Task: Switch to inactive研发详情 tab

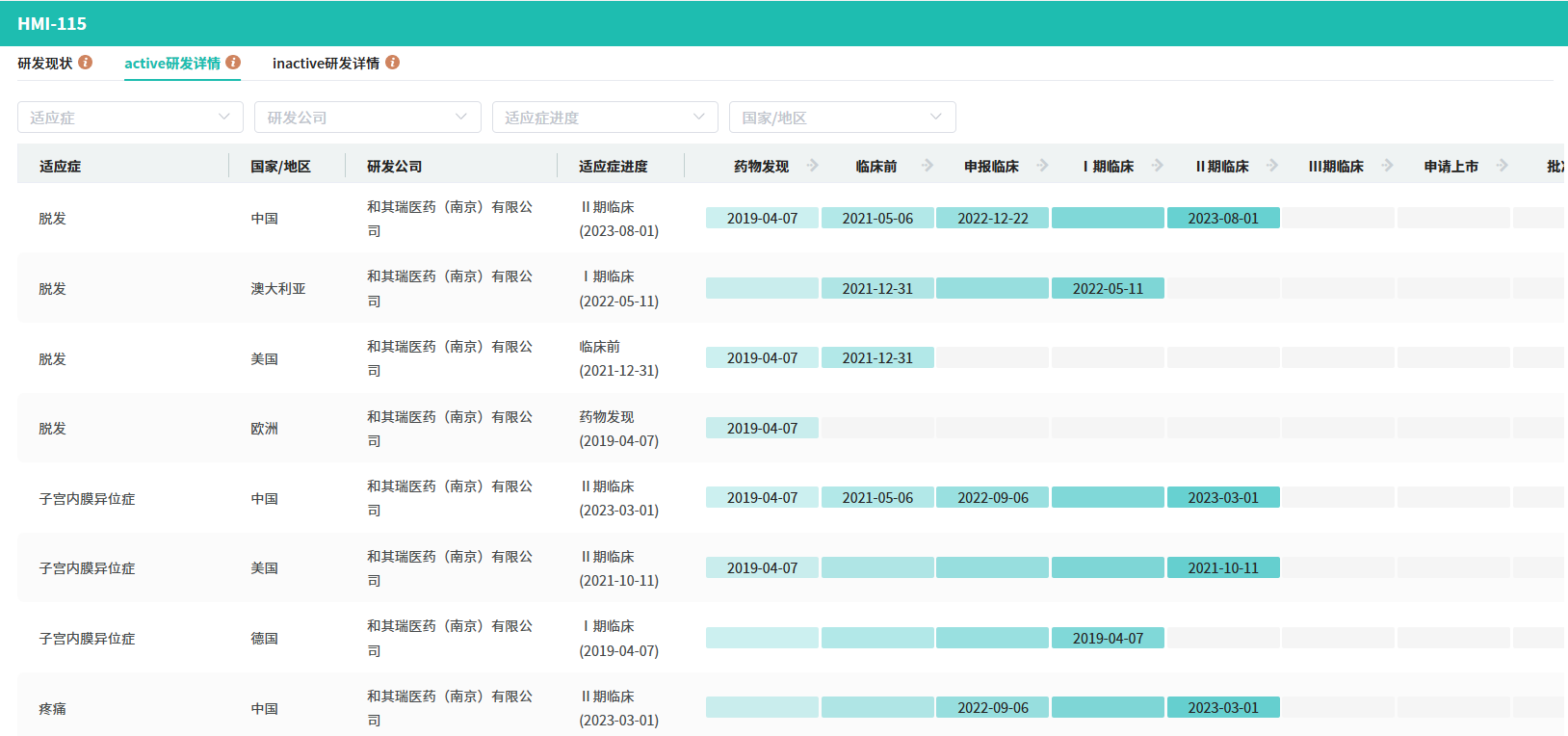Action: click(x=326, y=64)
